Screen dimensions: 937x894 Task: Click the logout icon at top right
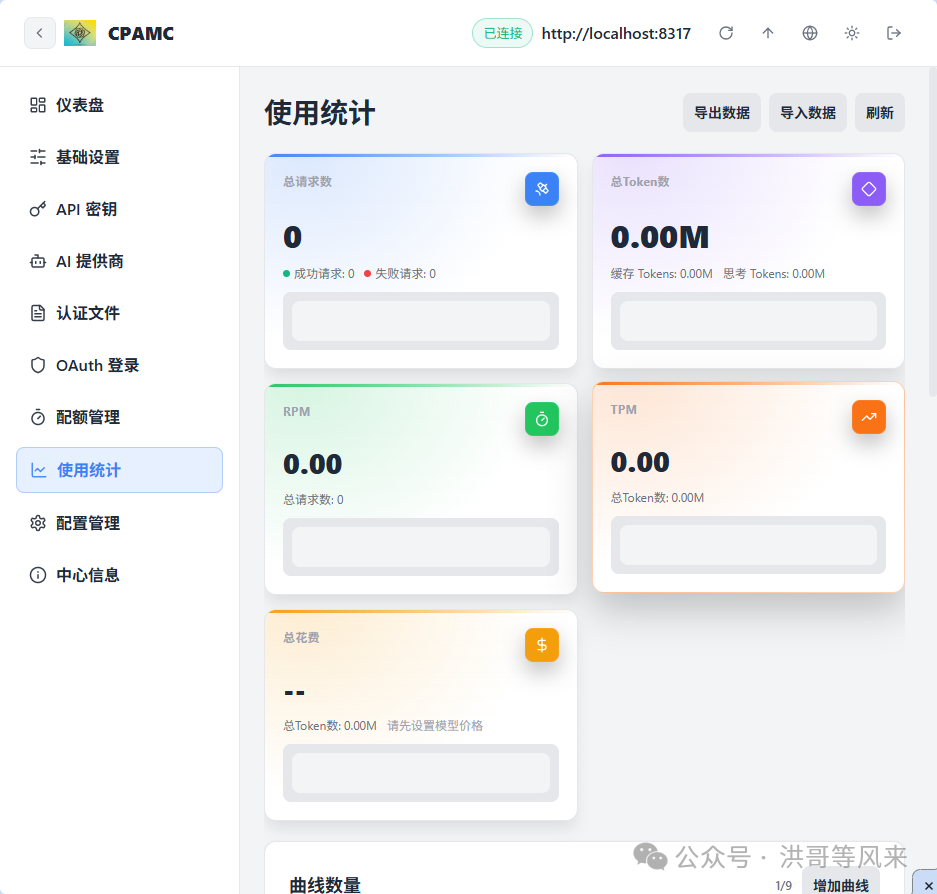(893, 33)
